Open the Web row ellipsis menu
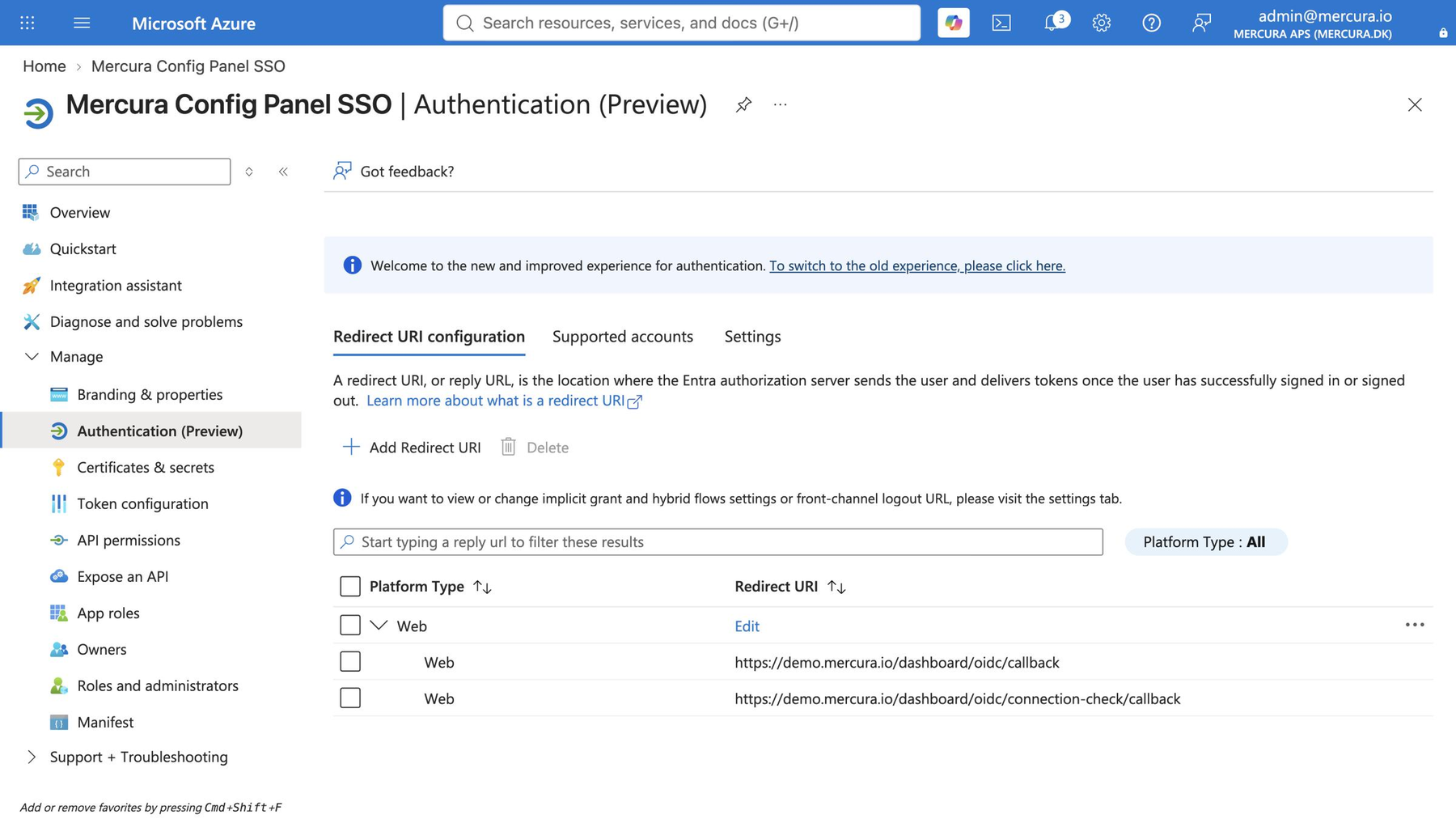The image size is (1456, 819). pos(1414,625)
